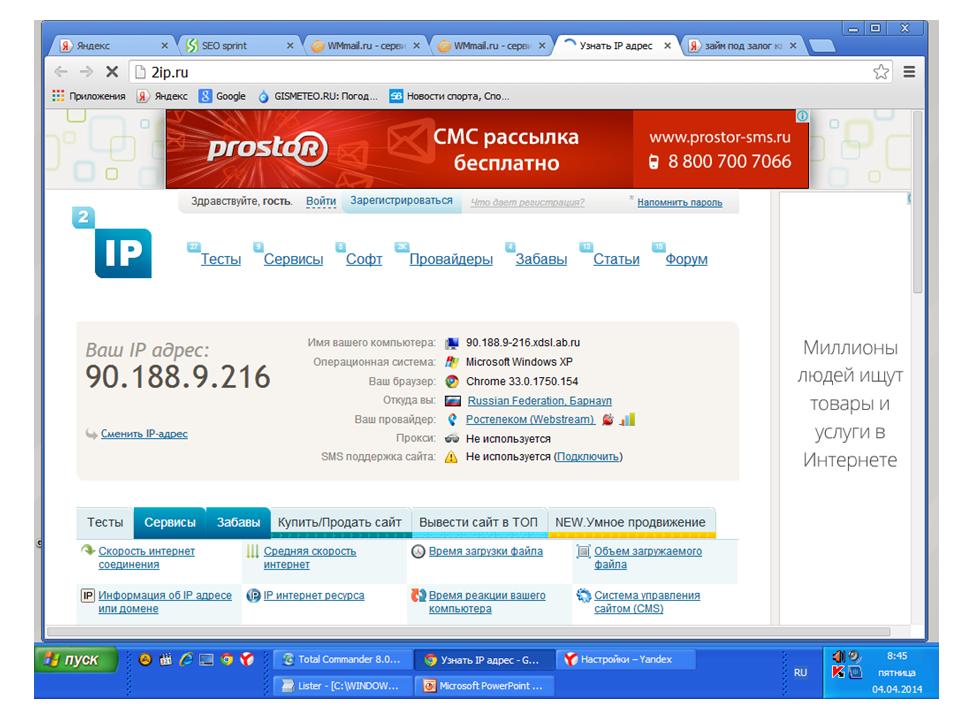Click the globe icon by IP интернет ресурса
Viewport: 960px width, 720px height.
point(253,595)
